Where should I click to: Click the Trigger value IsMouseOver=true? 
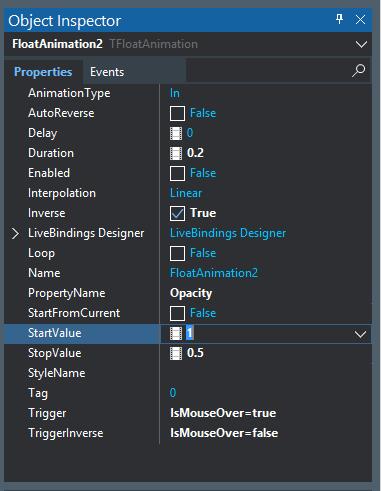point(223,413)
